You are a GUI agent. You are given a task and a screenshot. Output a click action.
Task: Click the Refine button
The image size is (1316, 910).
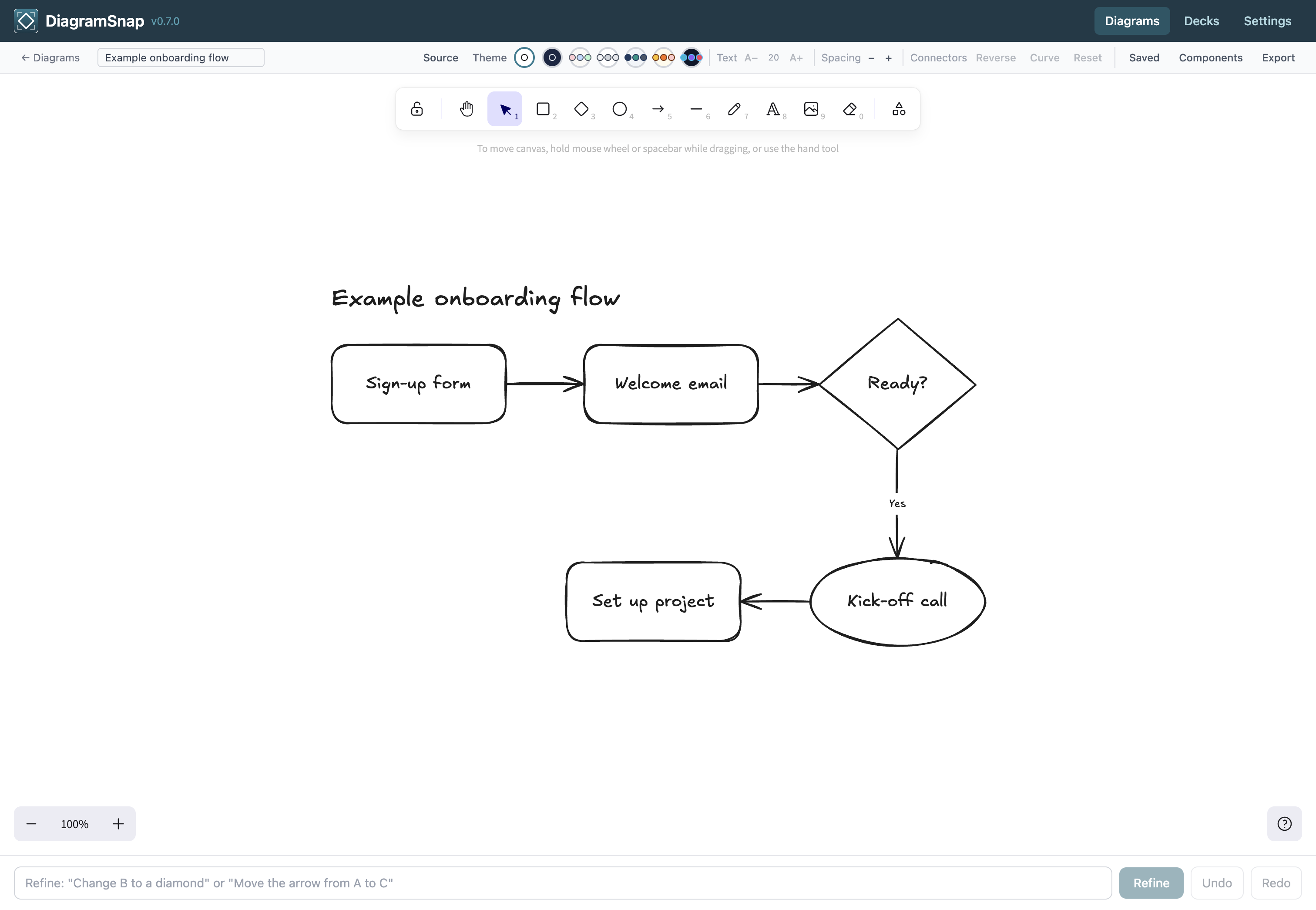pyautogui.click(x=1151, y=883)
